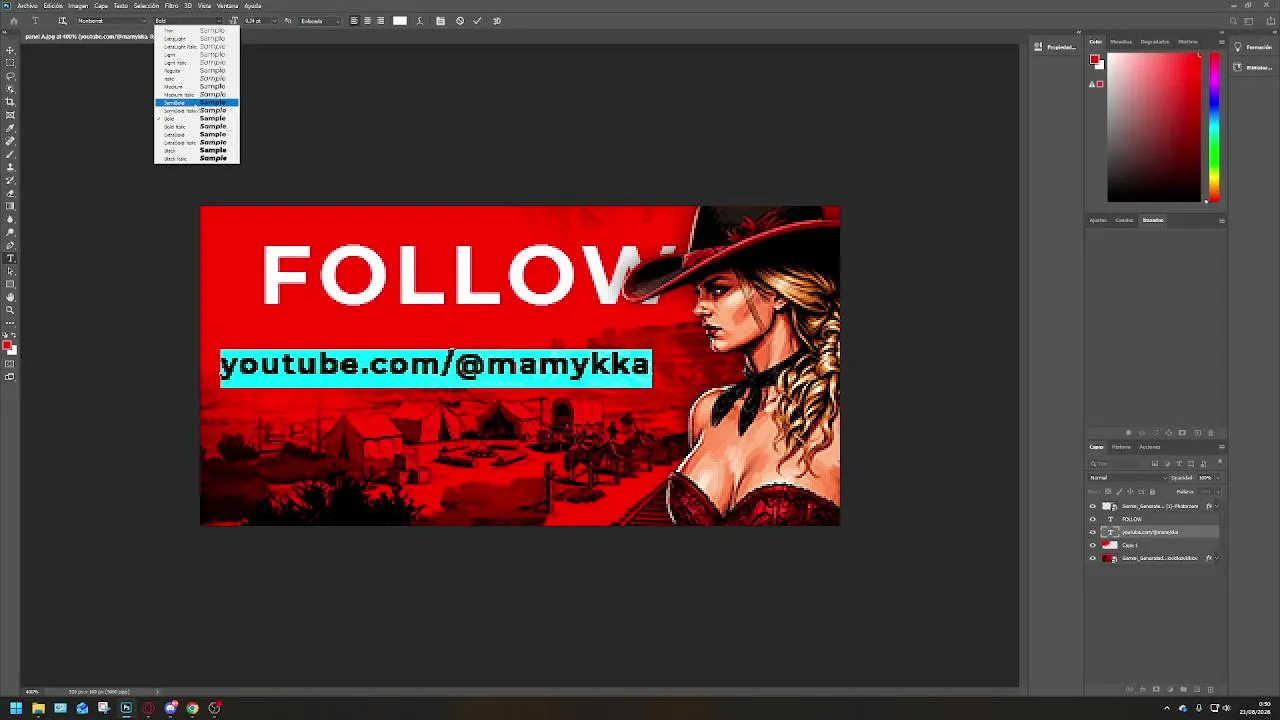This screenshot has width=1280, height=720.
Task: Expand effects on top Gemini_Generated layer
Action: (1217, 506)
